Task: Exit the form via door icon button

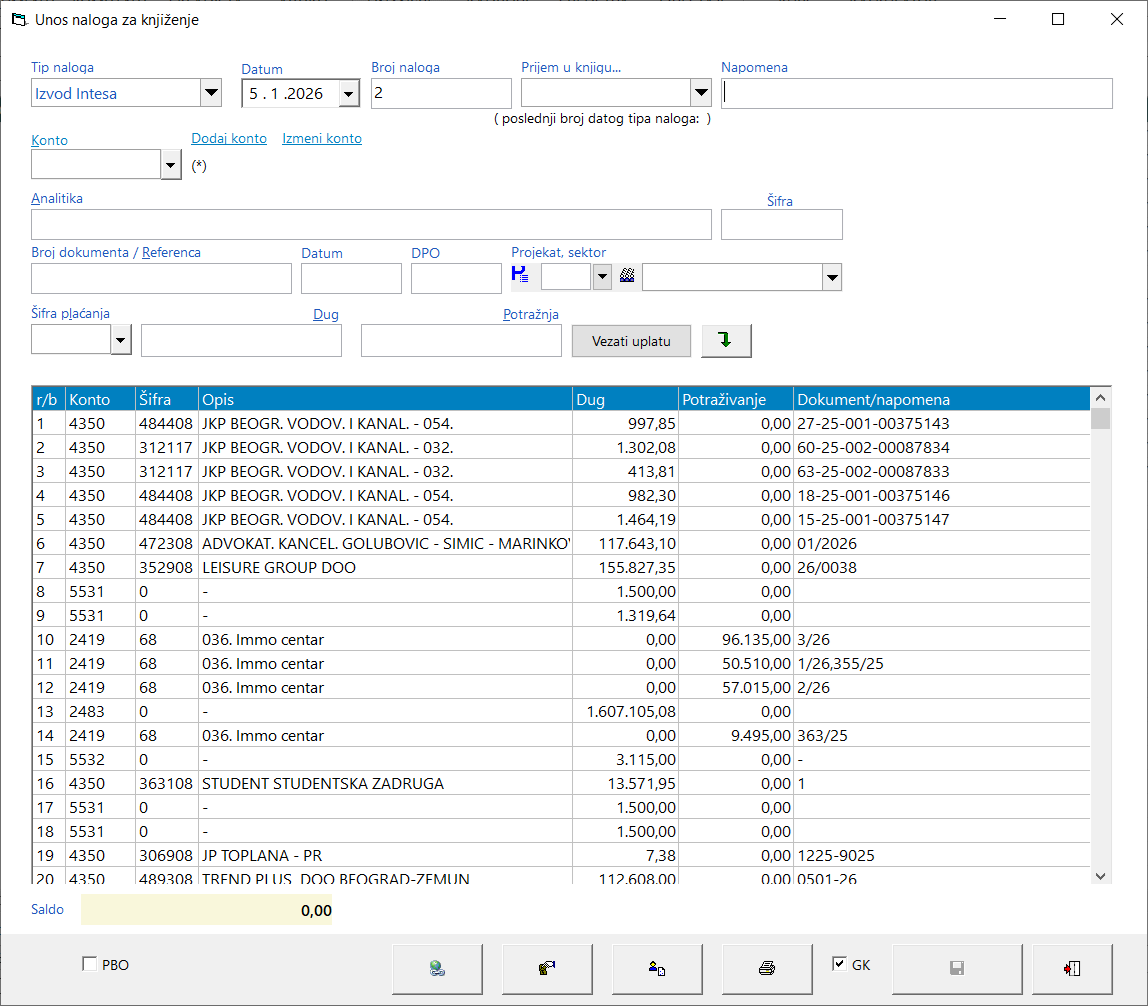Action: coord(1072,969)
